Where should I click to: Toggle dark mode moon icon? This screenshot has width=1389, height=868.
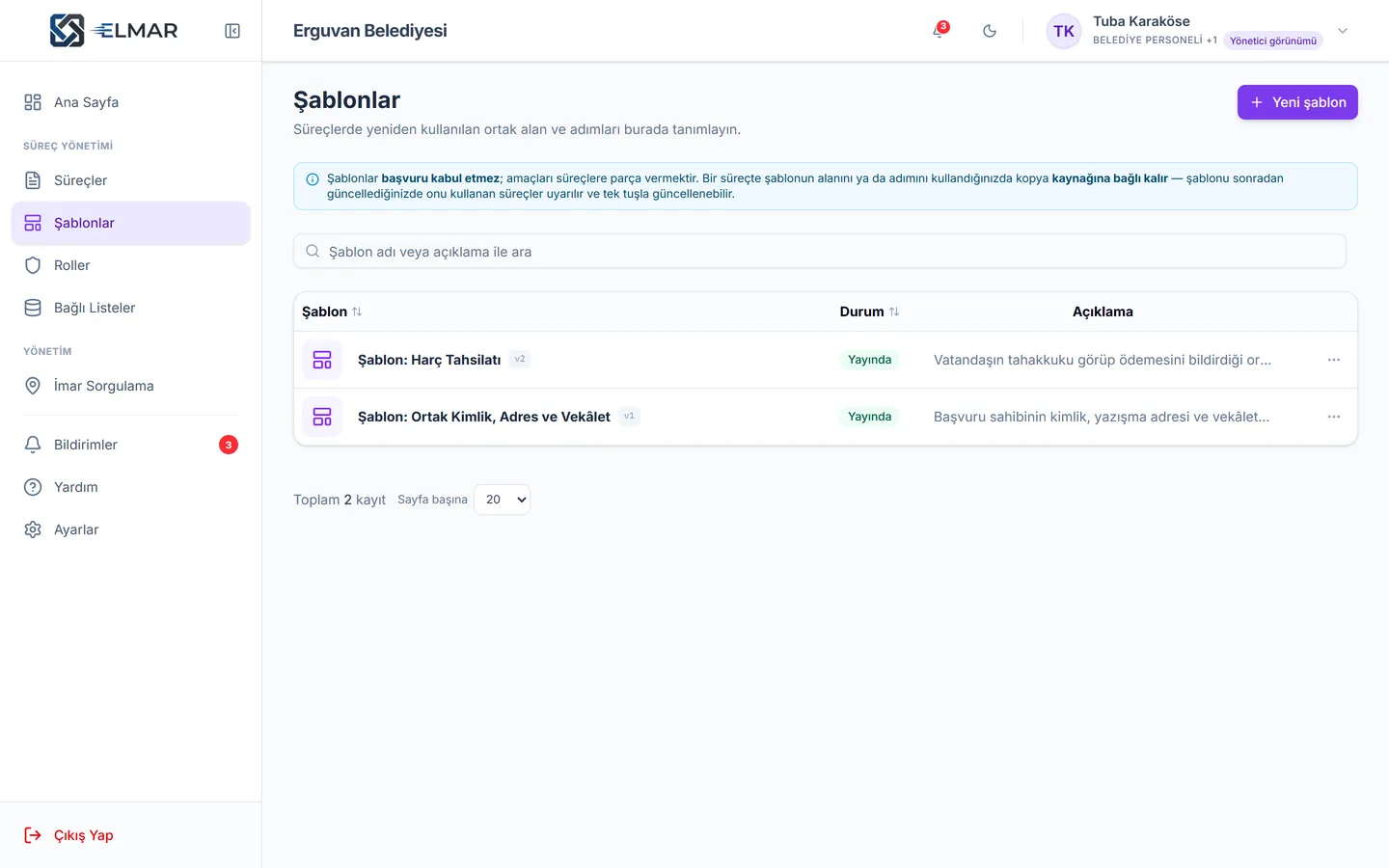(990, 31)
